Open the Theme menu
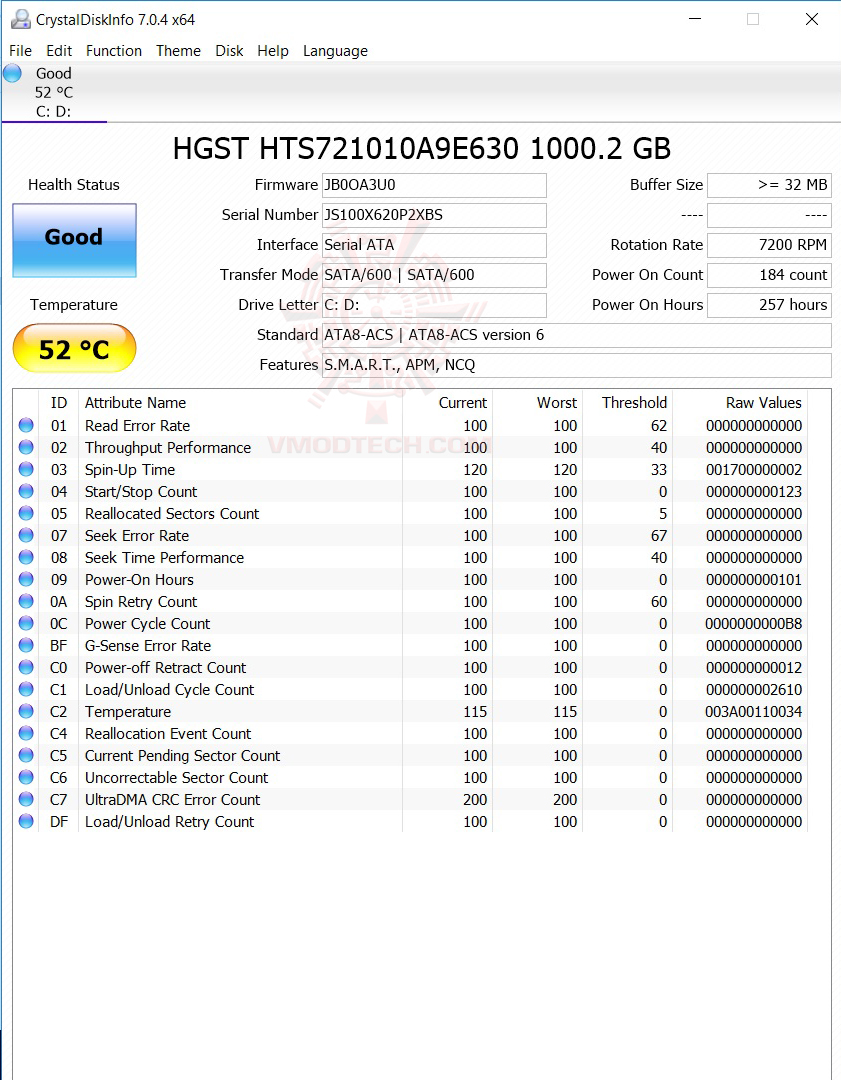This screenshot has width=841, height=1080. [178, 51]
